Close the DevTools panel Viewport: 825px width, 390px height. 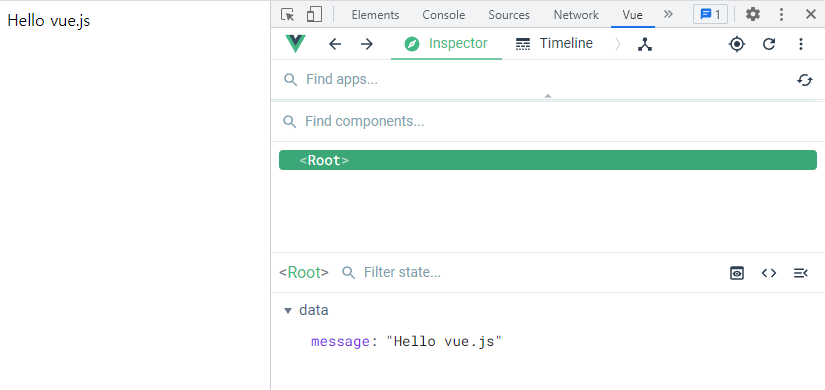click(x=811, y=14)
